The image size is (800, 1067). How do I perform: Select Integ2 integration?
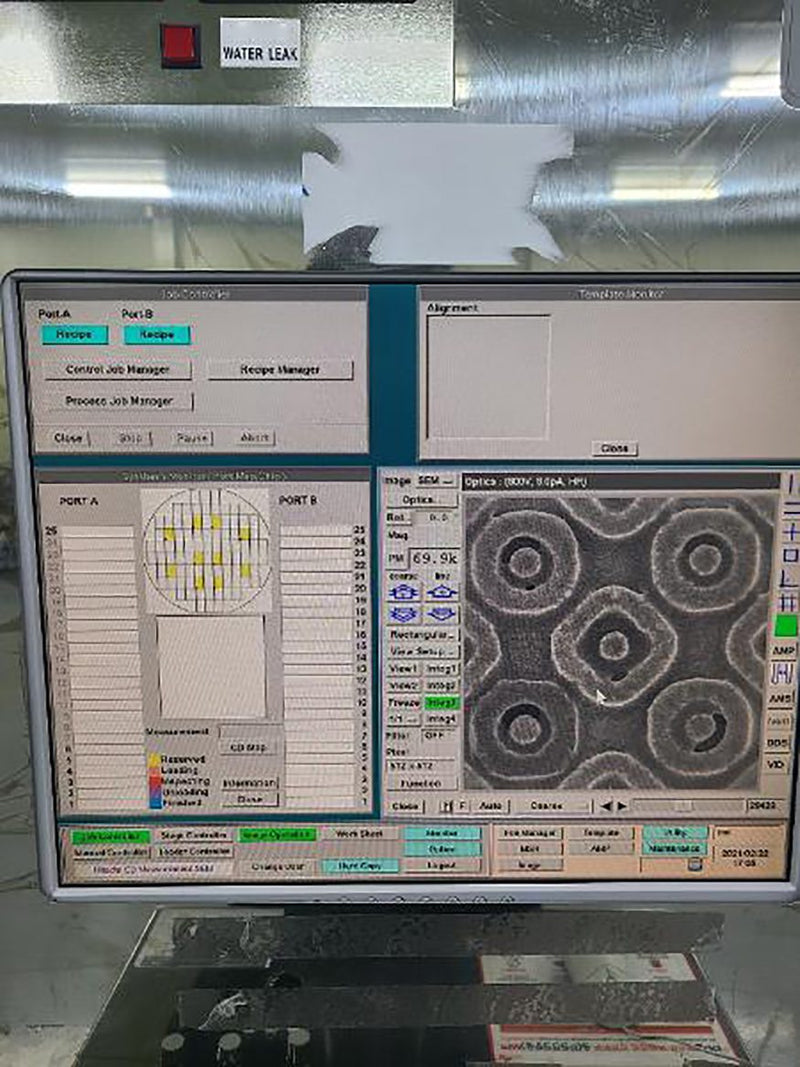(x=442, y=685)
